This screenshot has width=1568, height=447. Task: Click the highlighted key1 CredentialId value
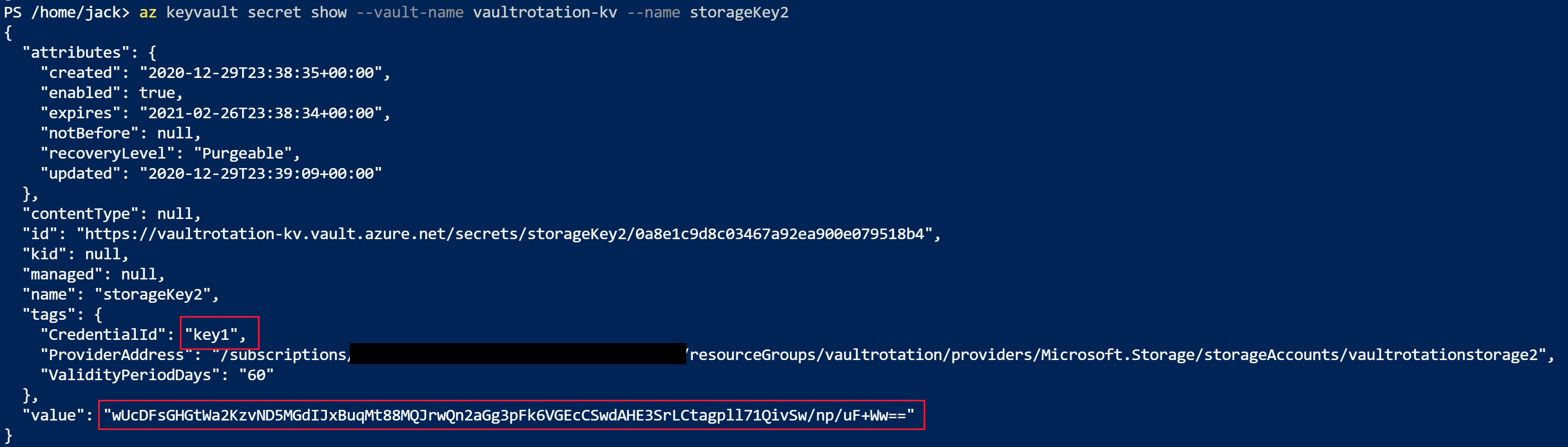pyautogui.click(x=211, y=335)
